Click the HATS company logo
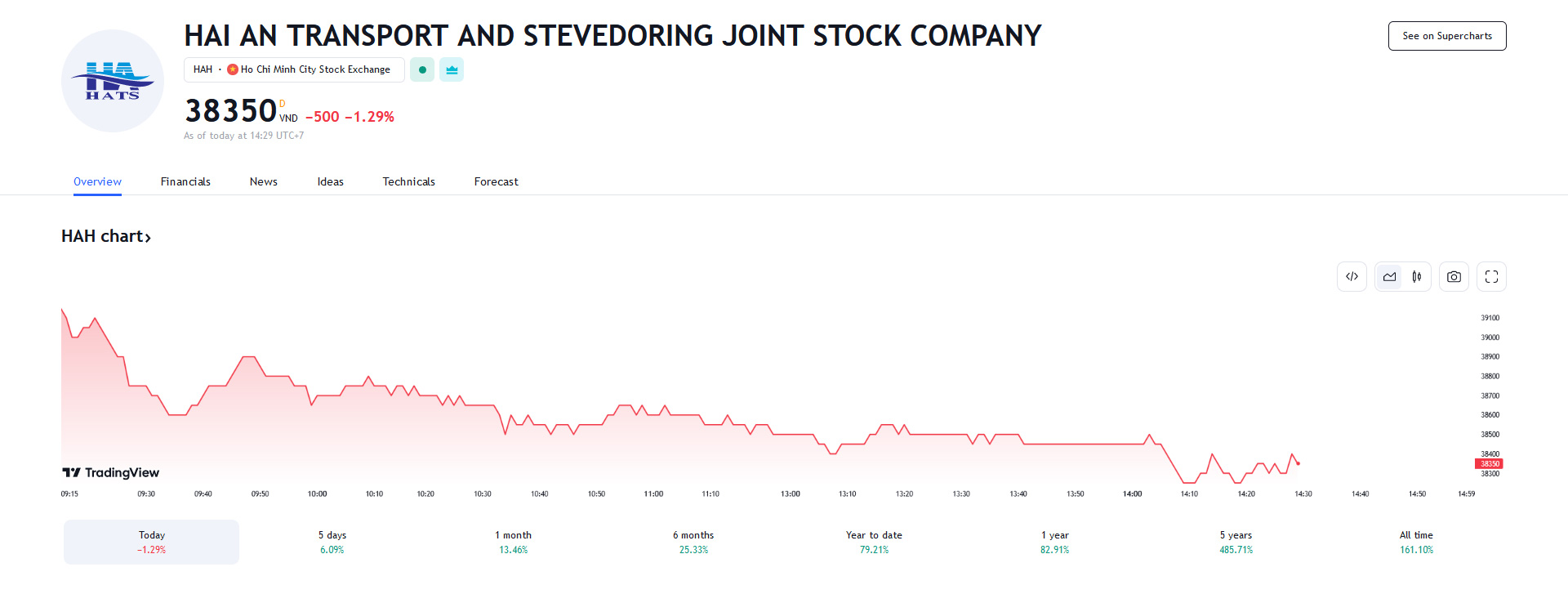 pos(113,81)
